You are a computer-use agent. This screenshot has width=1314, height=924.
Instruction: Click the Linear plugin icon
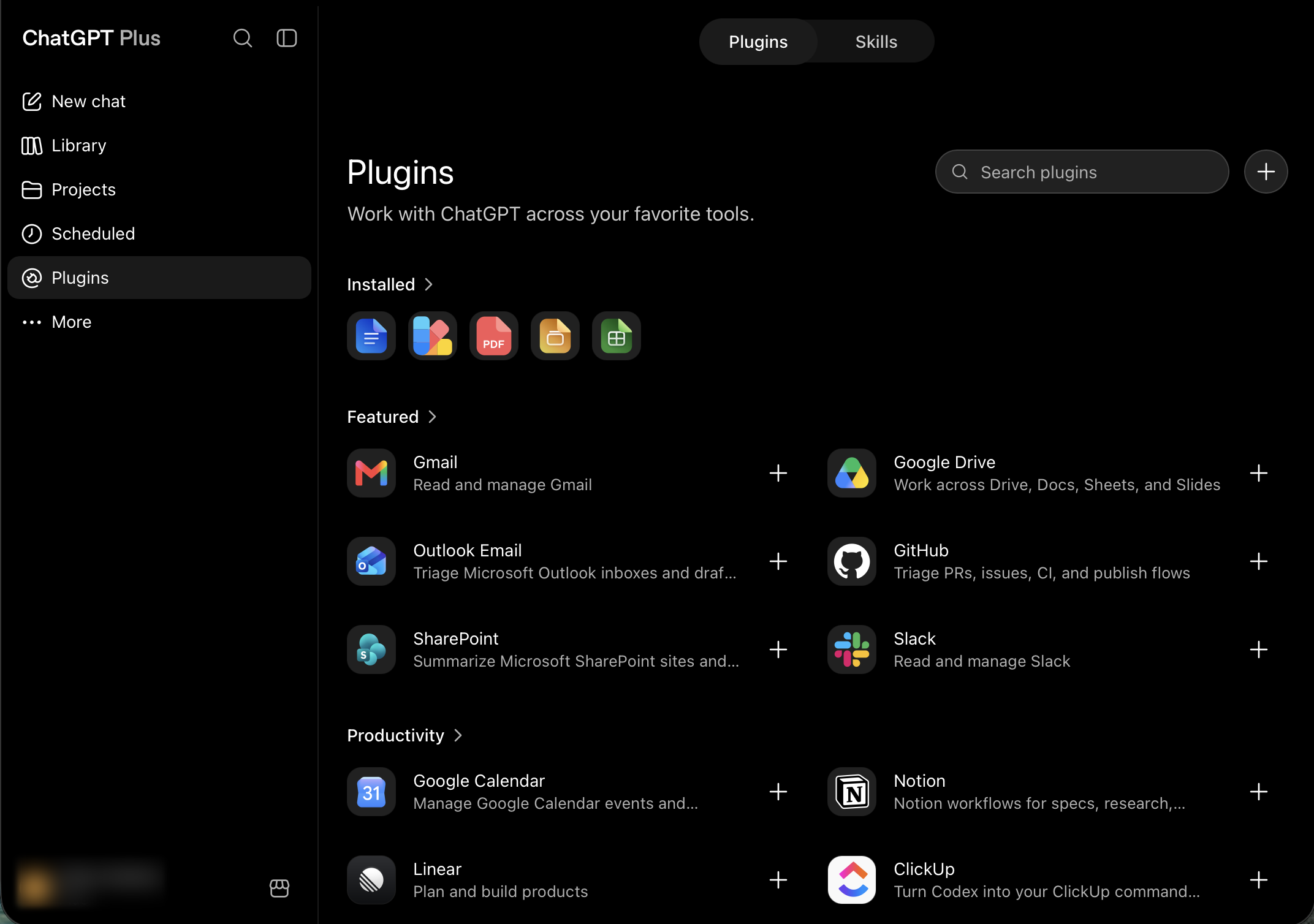click(371, 880)
